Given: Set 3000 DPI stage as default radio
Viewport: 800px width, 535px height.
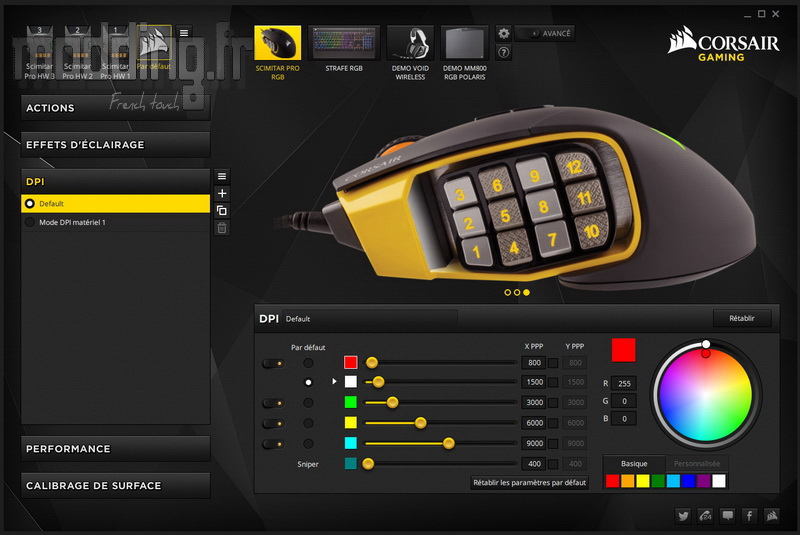Looking at the screenshot, I should click(308, 403).
